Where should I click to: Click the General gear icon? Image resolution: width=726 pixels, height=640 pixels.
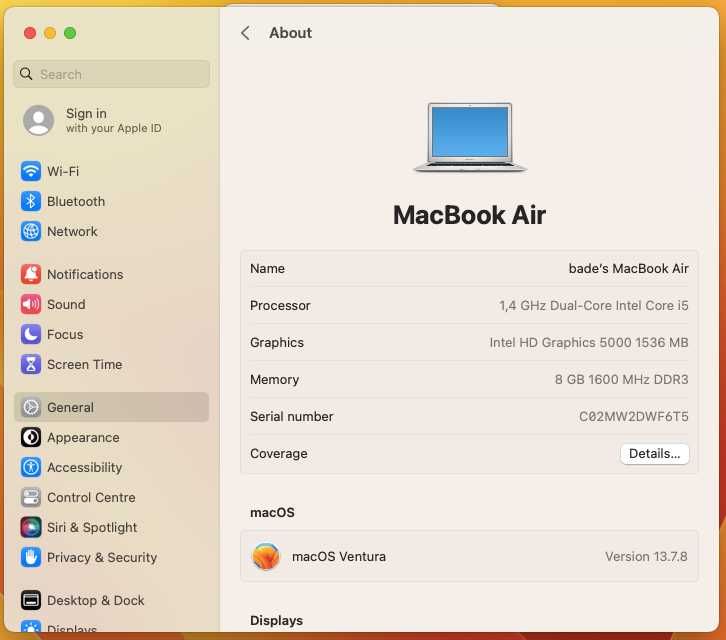(31, 407)
